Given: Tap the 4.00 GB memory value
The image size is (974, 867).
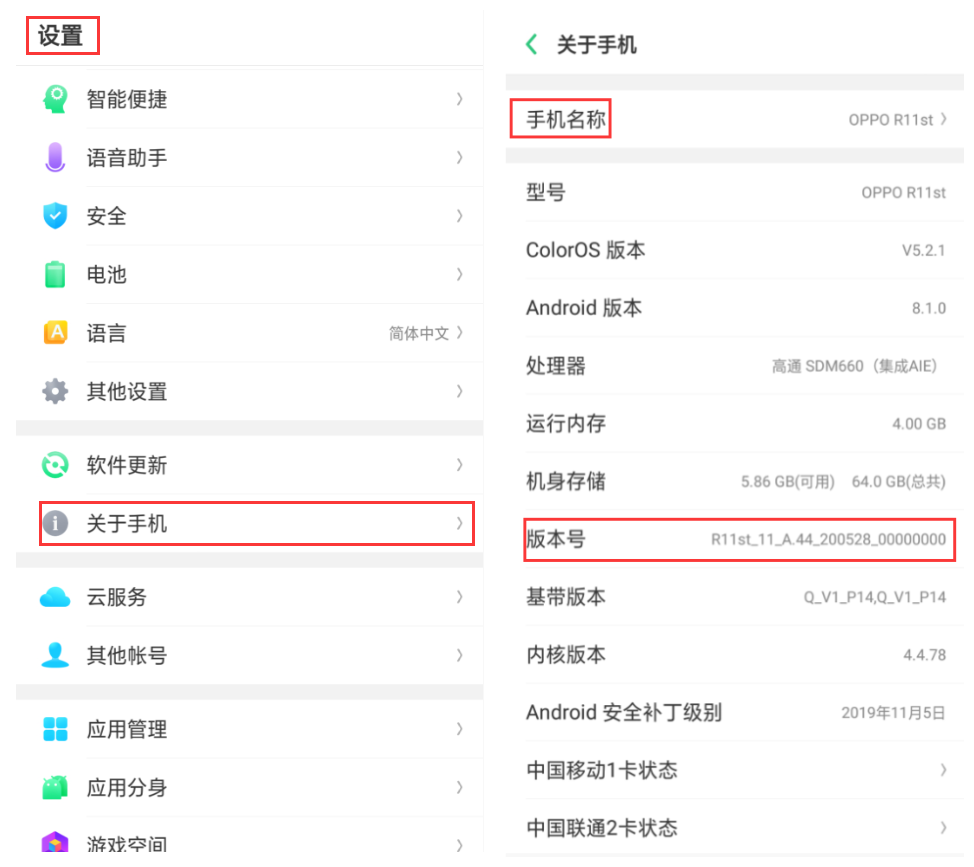Looking at the screenshot, I should (919, 424).
